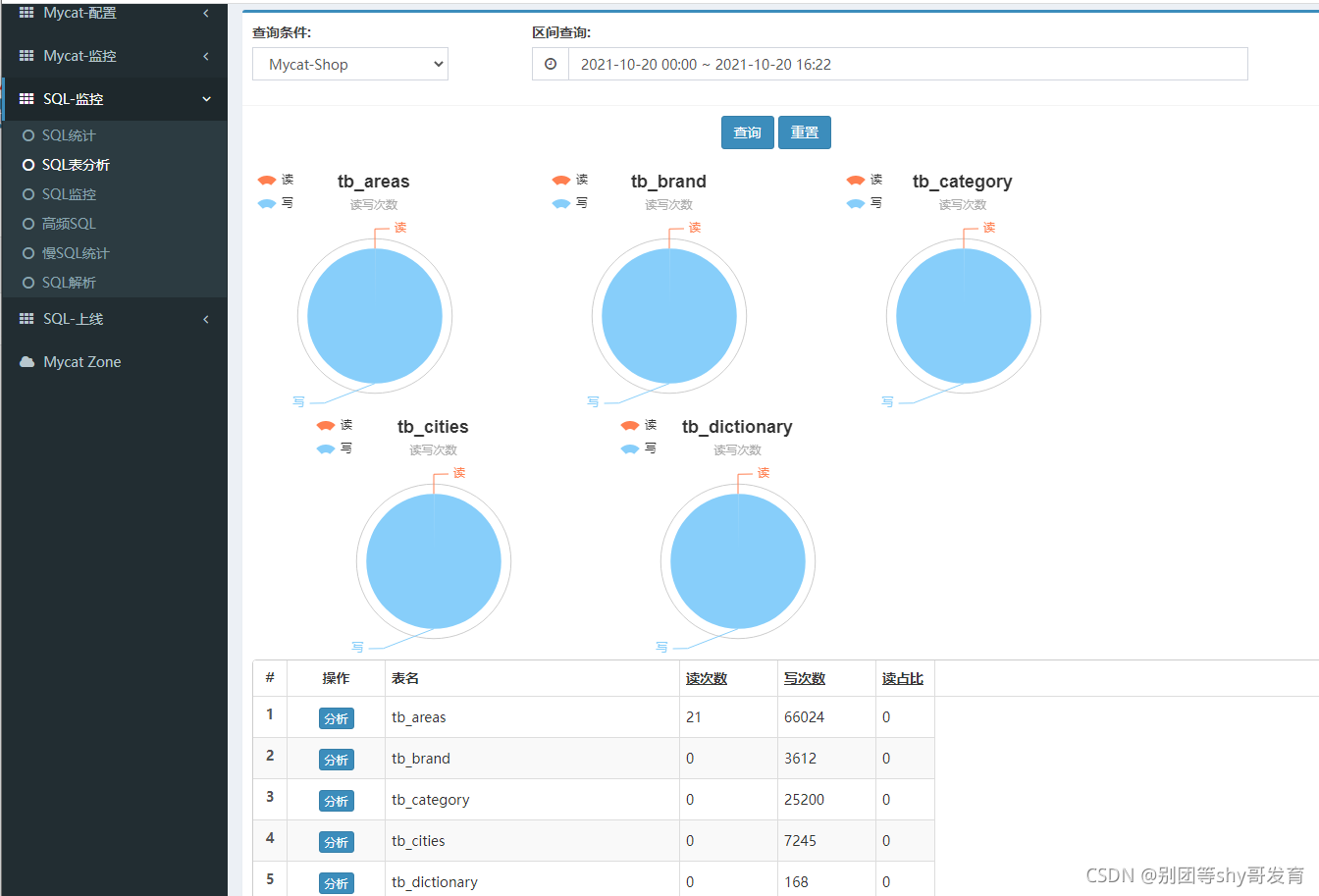Click the circle icon beside SQL统计
The image size is (1319, 896).
[x=28, y=135]
